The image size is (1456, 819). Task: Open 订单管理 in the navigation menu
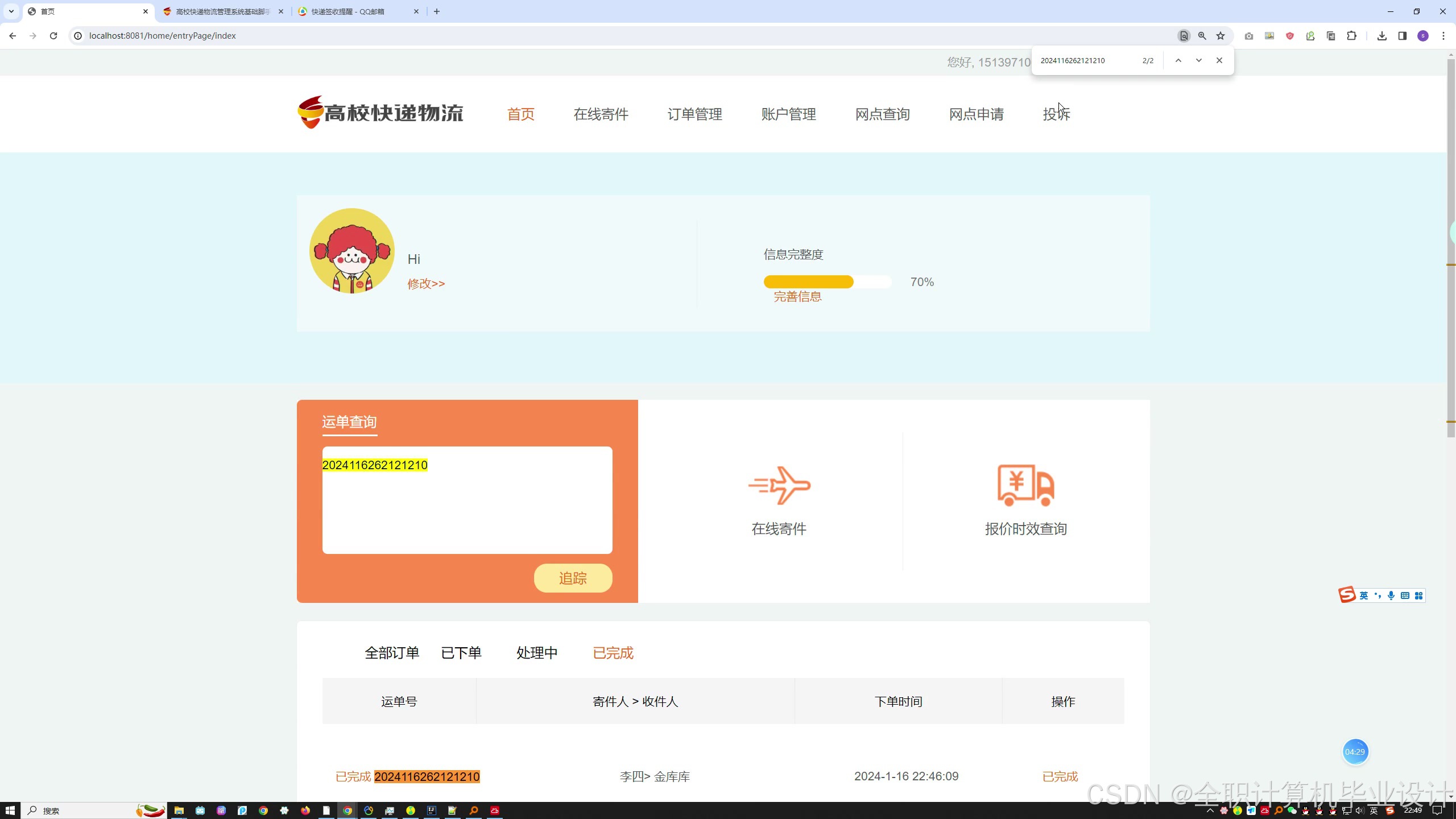click(x=694, y=114)
